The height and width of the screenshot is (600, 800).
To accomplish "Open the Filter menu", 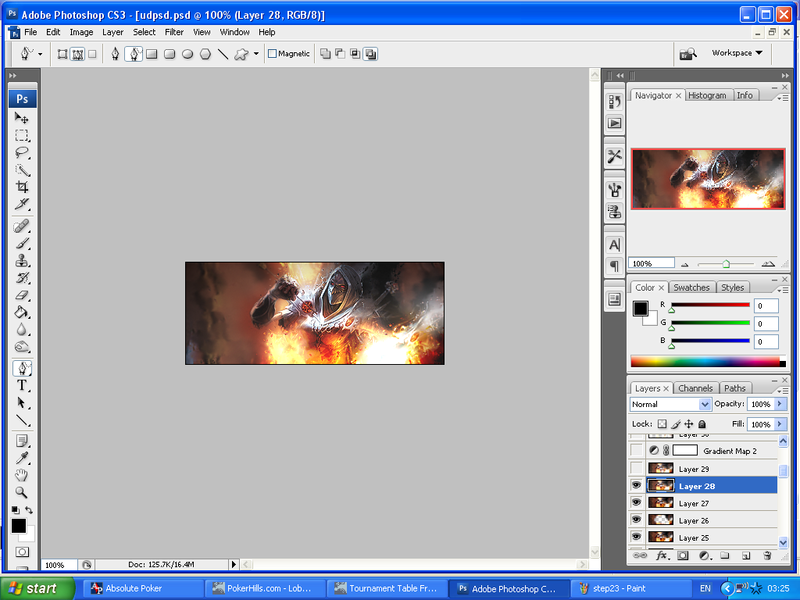I will click(174, 32).
